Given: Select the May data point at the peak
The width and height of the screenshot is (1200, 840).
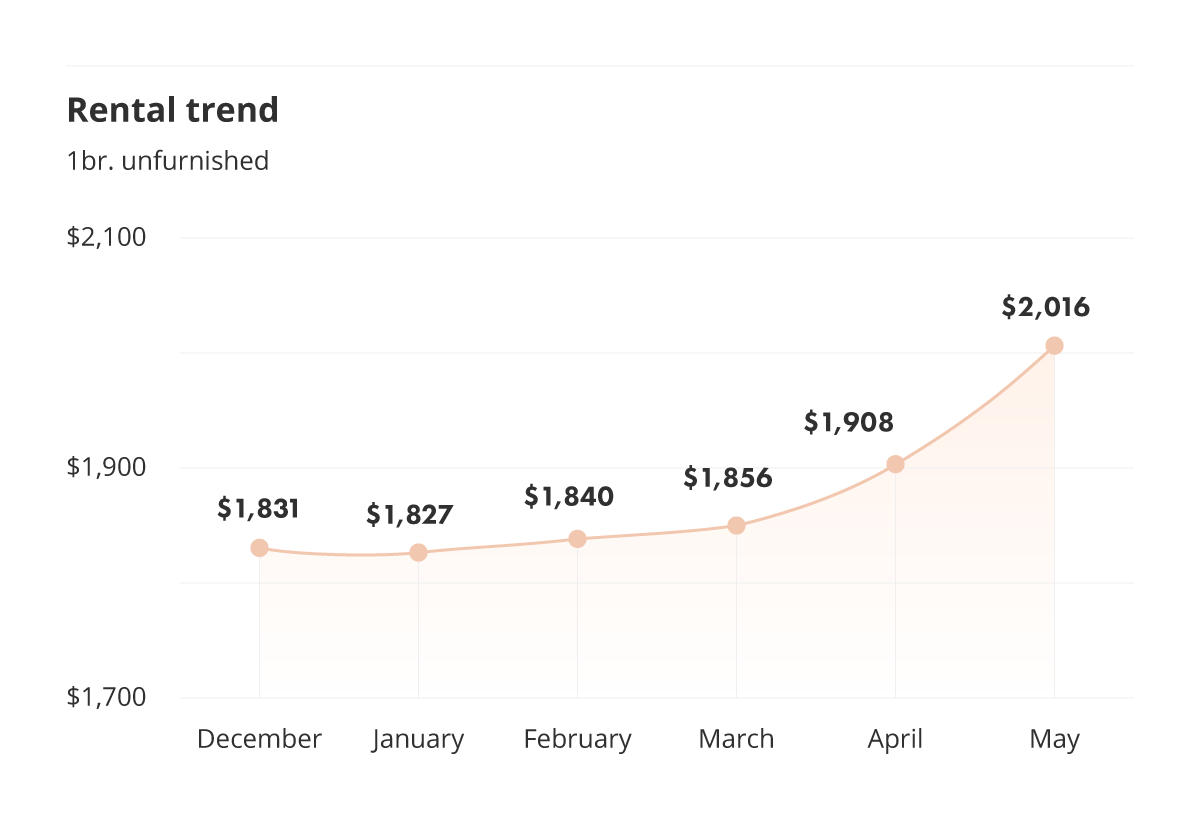Looking at the screenshot, I should point(1054,346).
